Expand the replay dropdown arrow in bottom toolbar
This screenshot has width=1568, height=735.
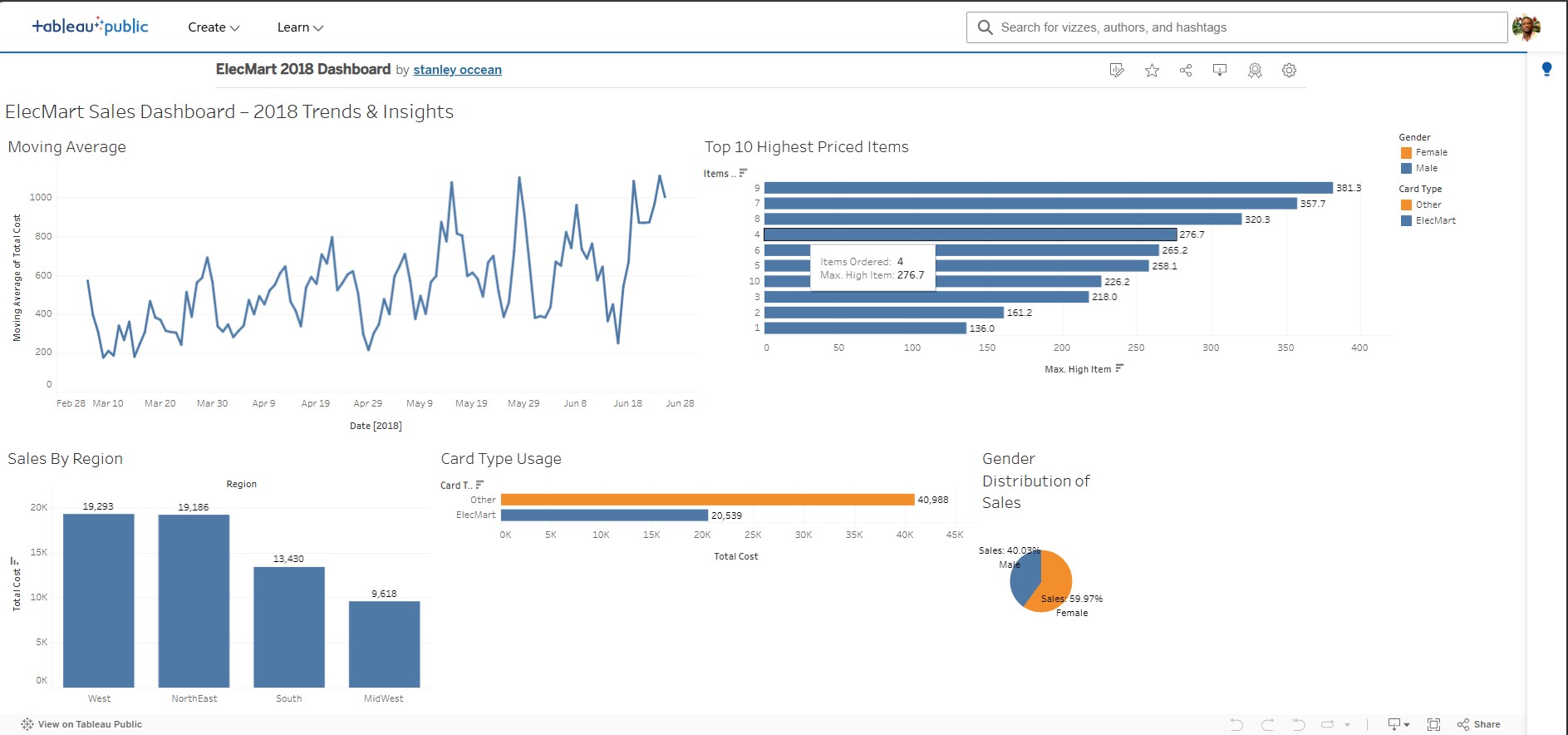pos(1347,724)
